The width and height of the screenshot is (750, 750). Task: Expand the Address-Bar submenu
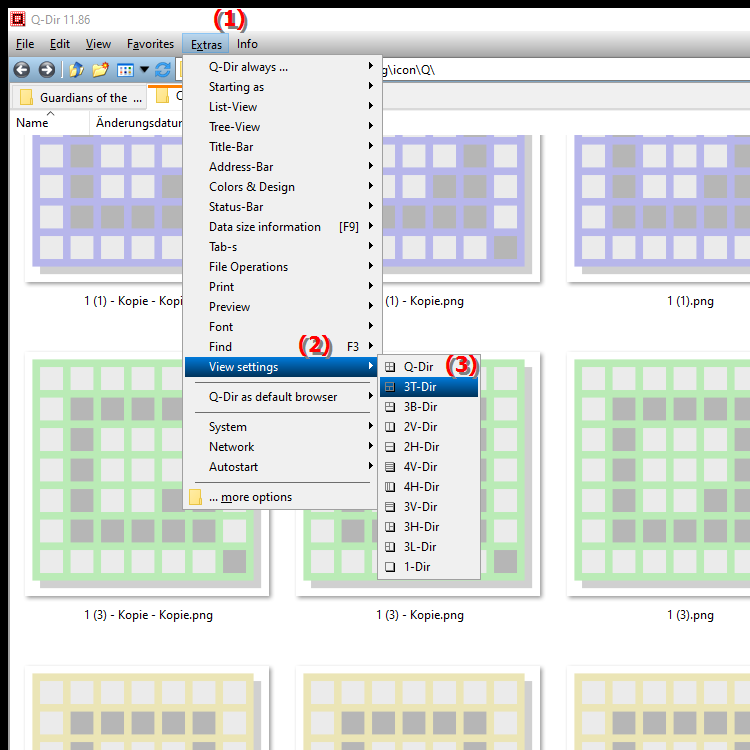pos(283,167)
